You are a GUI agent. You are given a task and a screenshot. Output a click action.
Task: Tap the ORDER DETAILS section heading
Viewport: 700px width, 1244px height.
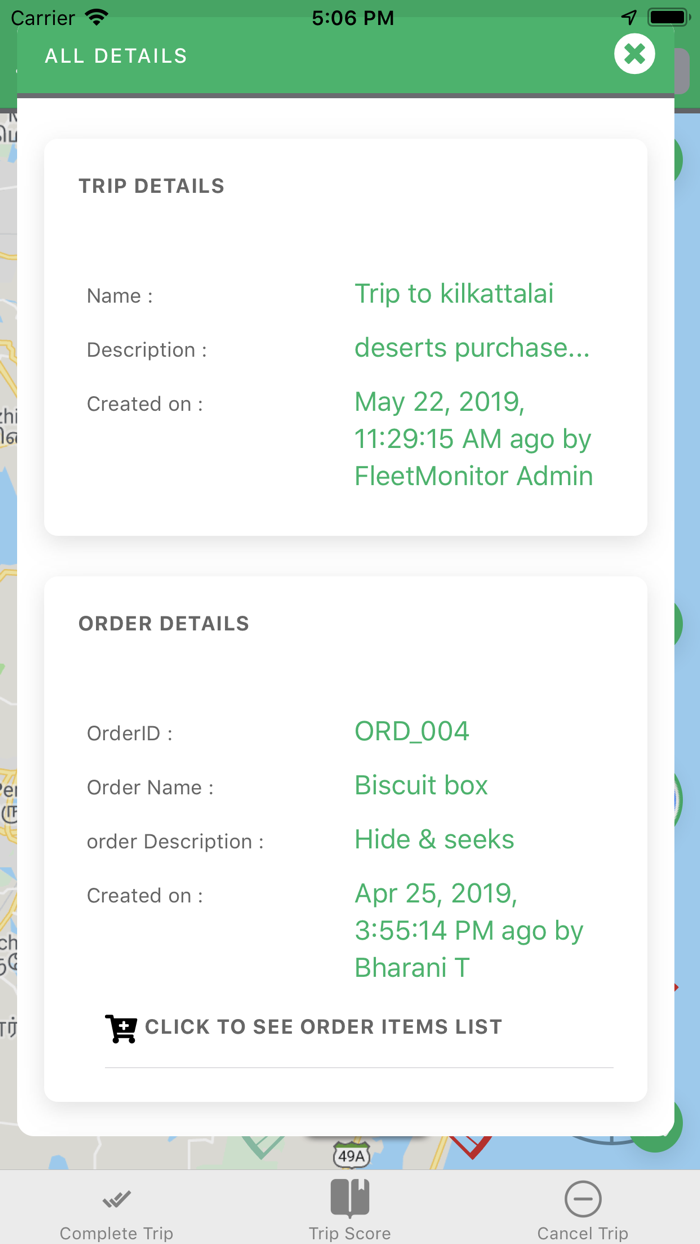tap(164, 624)
